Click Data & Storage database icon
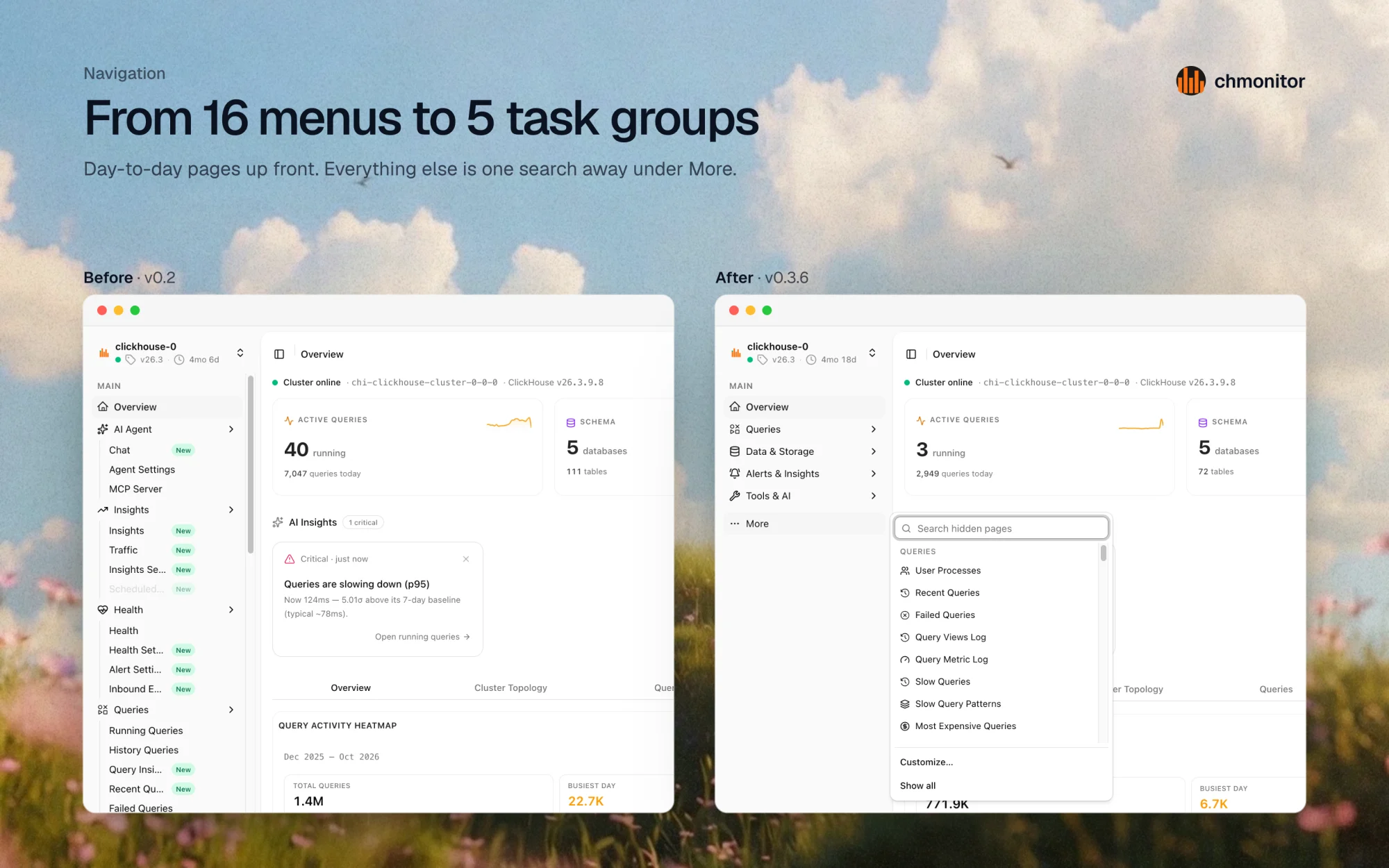 pos(735,451)
